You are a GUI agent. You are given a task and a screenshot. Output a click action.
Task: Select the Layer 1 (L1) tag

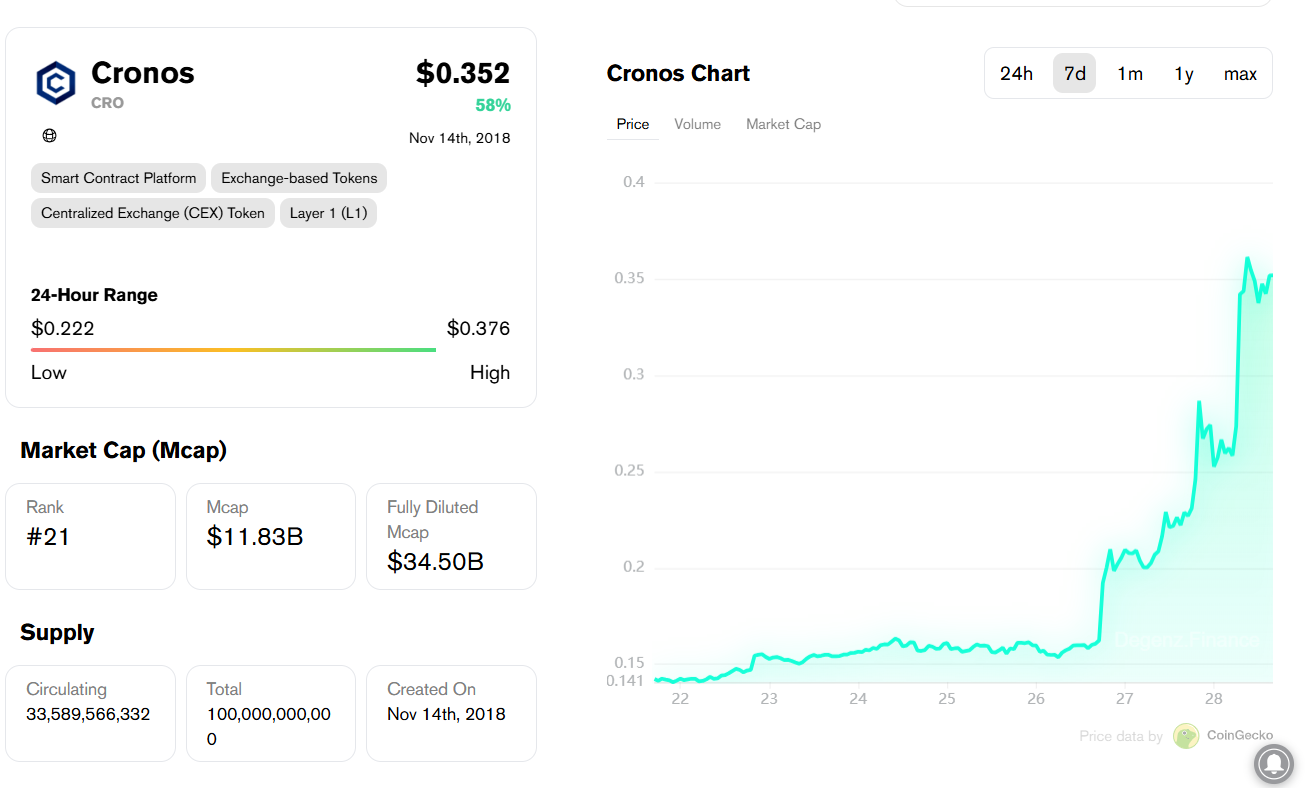[x=328, y=213]
